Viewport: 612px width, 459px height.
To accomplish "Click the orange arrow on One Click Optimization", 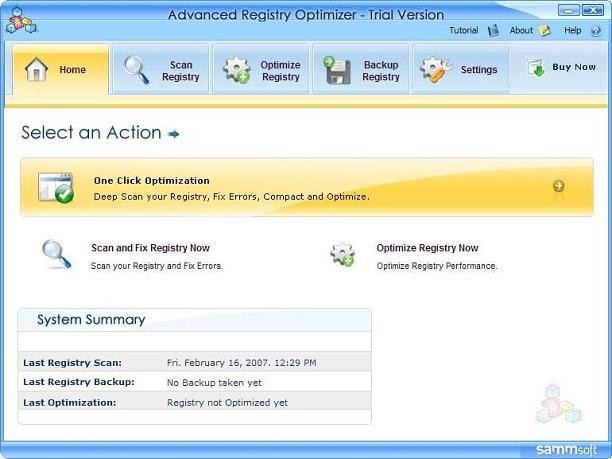I will pos(559,186).
